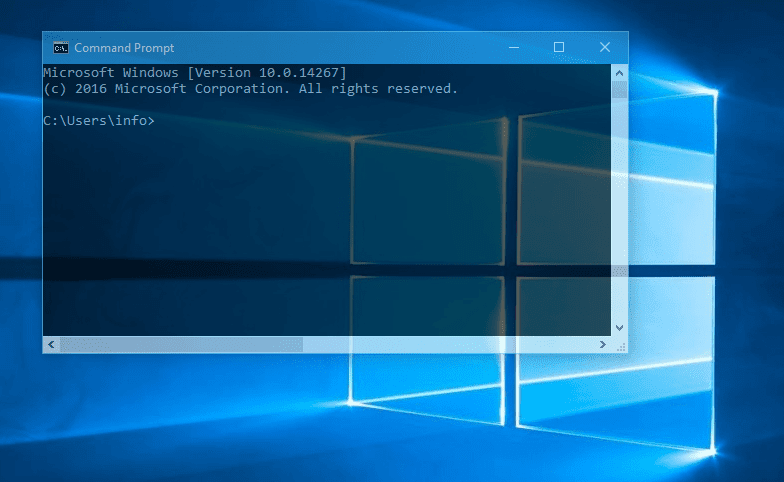Click the resize grip in window corner
This screenshot has height=482, width=784.
(620, 346)
